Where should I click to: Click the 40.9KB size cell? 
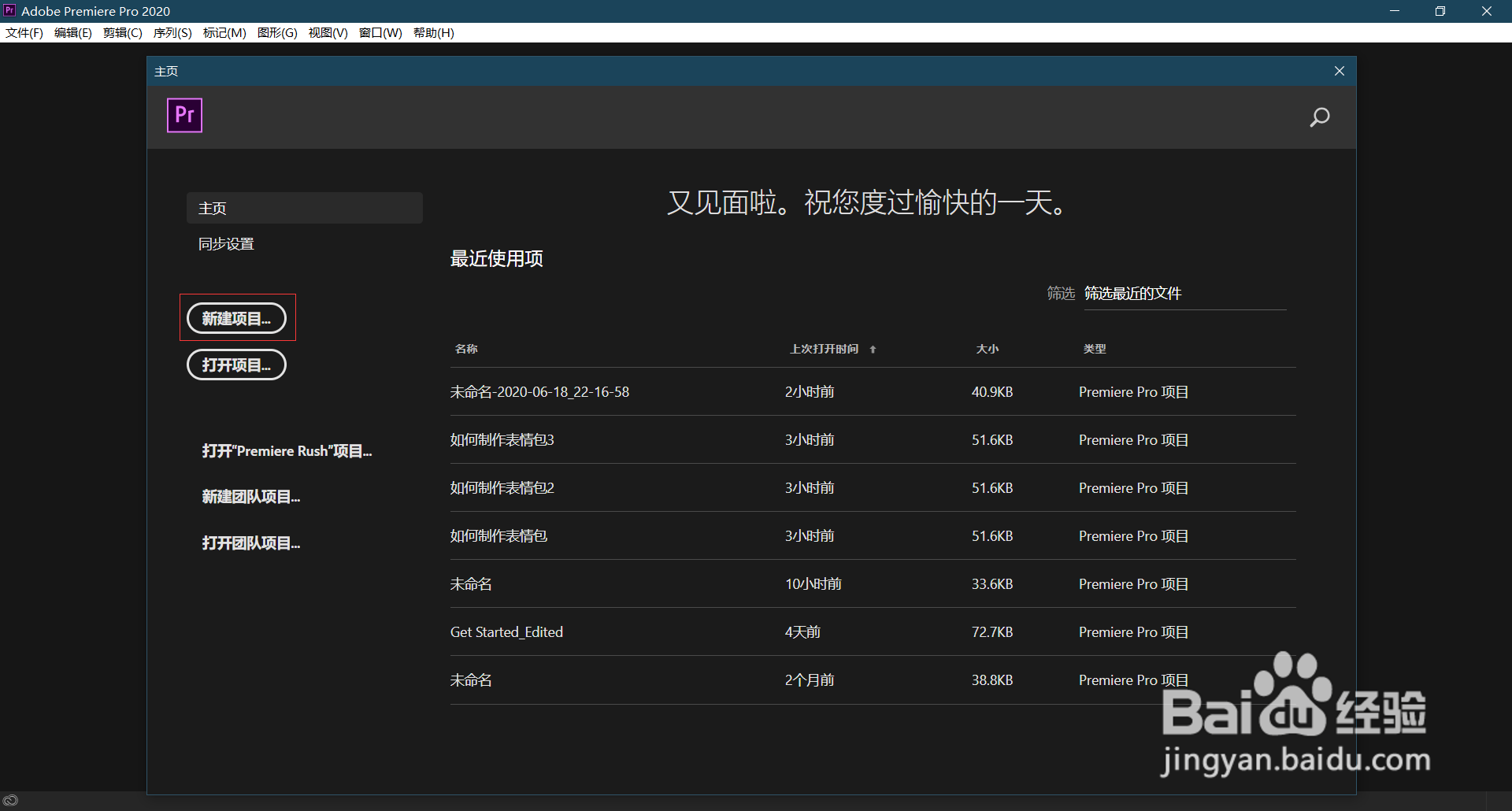pyautogui.click(x=992, y=392)
